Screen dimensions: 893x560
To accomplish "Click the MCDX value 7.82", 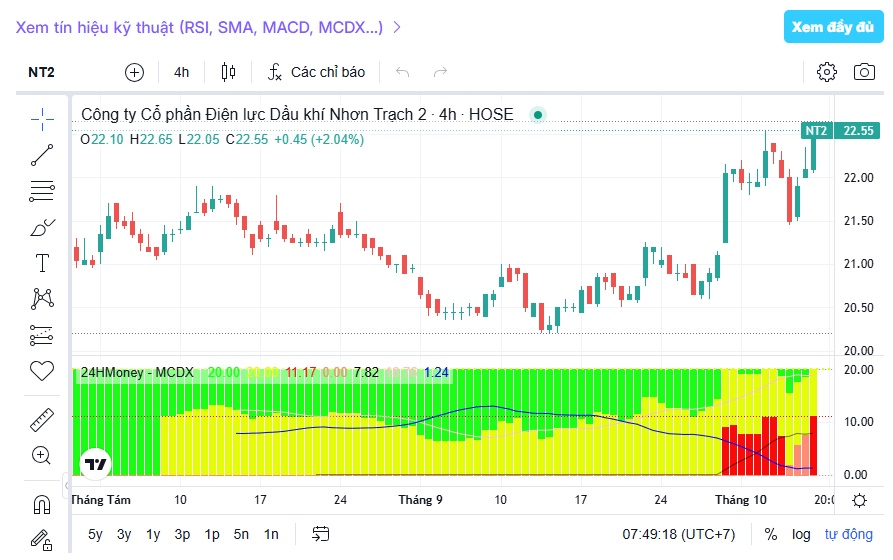I will [366, 373].
